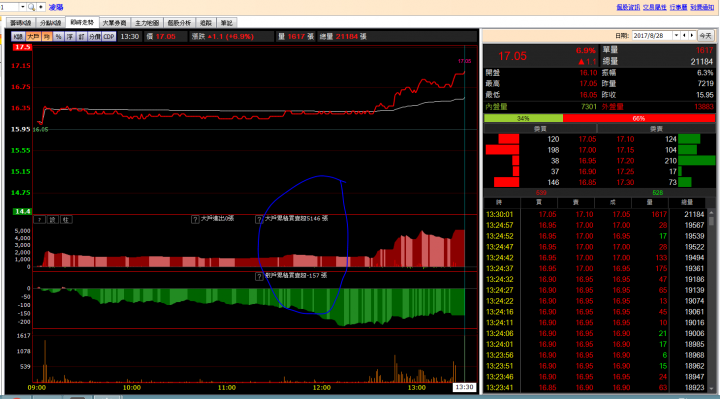Click the 說 explanation button in indicator panel
The width and height of the screenshot is (720, 399).
click(x=53, y=220)
